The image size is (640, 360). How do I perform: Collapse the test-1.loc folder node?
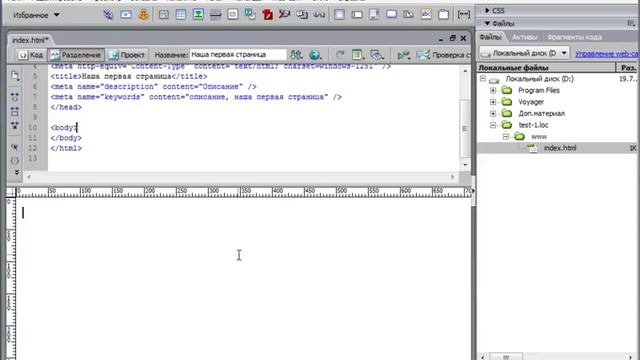493,125
